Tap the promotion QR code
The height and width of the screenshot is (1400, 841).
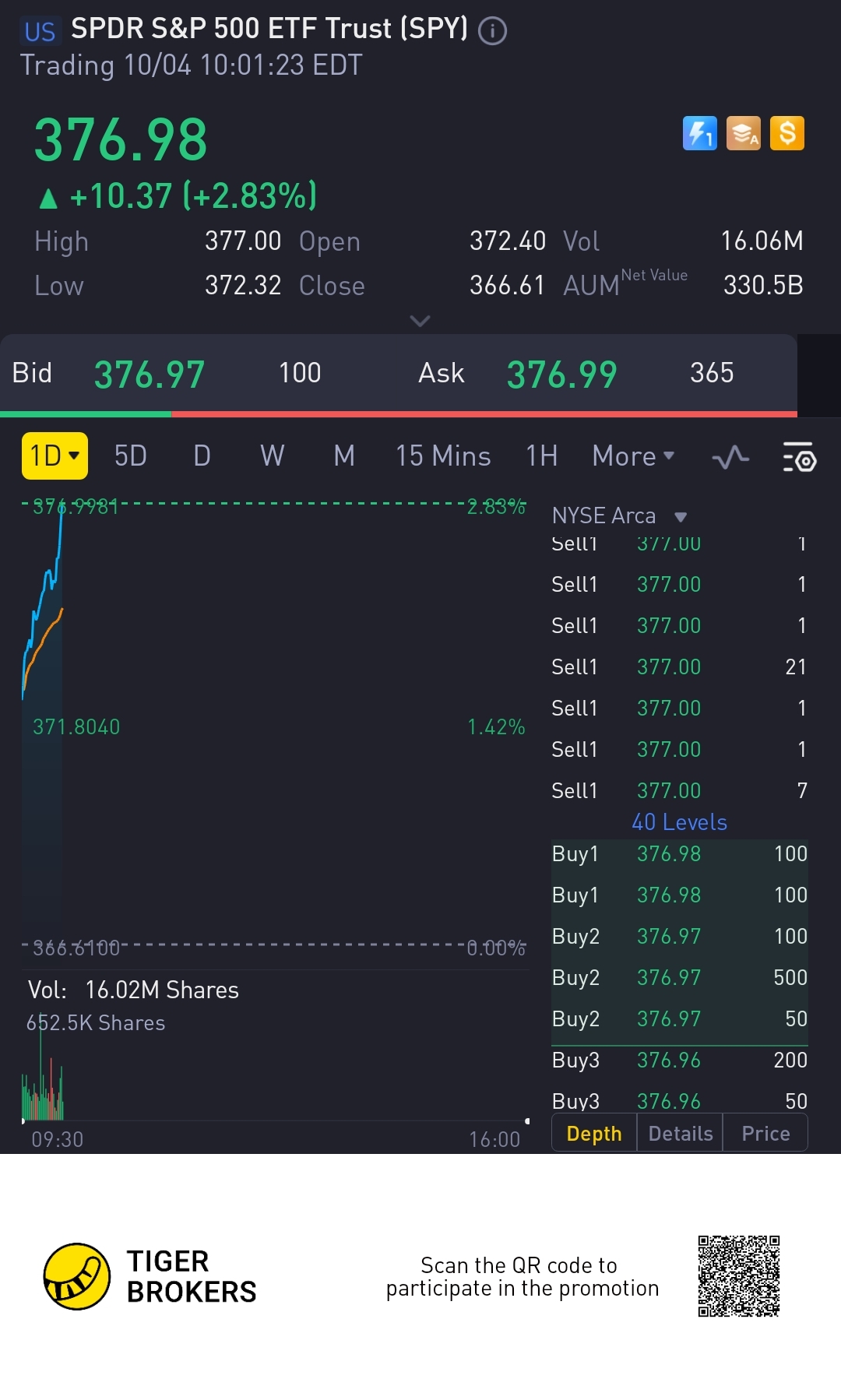pos(738,1275)
